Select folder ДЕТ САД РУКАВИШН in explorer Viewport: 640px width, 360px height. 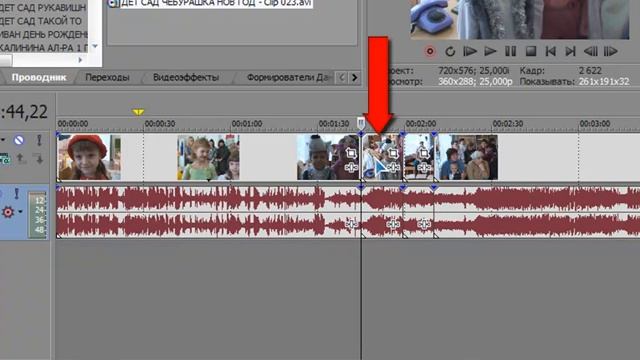click(43, 8)
